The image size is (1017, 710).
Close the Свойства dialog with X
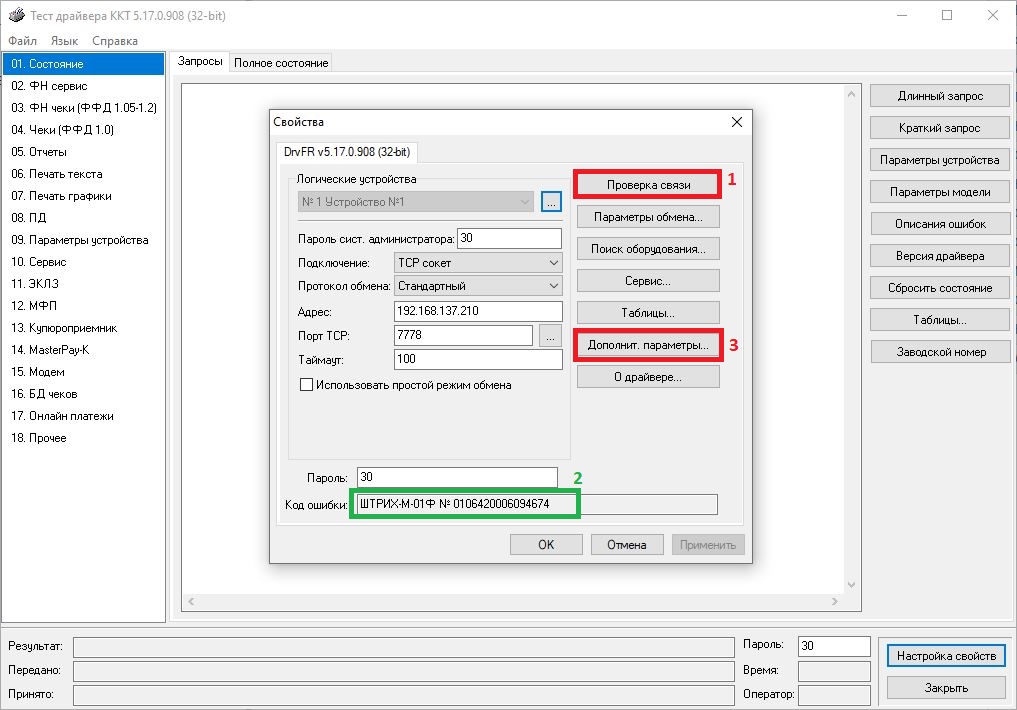pos(737,122)
